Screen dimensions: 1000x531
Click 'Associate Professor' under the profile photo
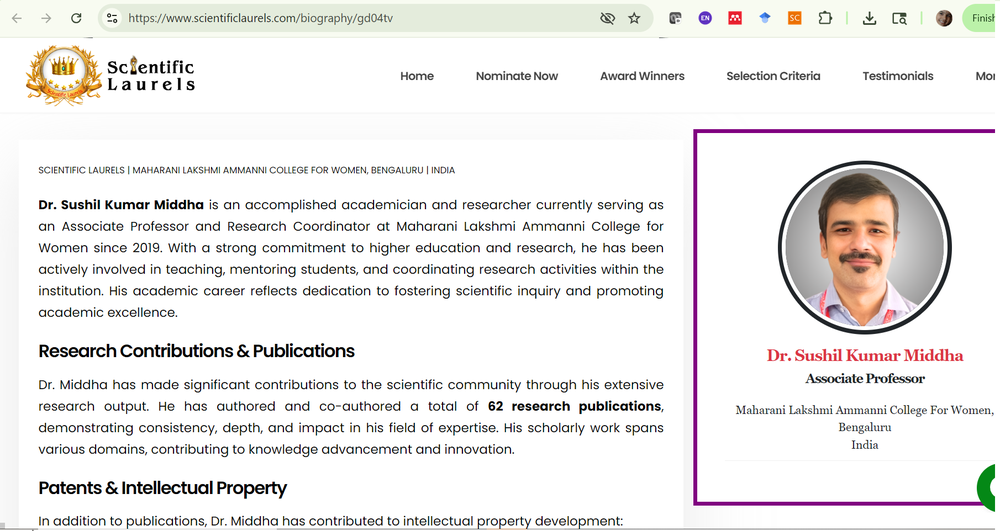click(865, 379)
